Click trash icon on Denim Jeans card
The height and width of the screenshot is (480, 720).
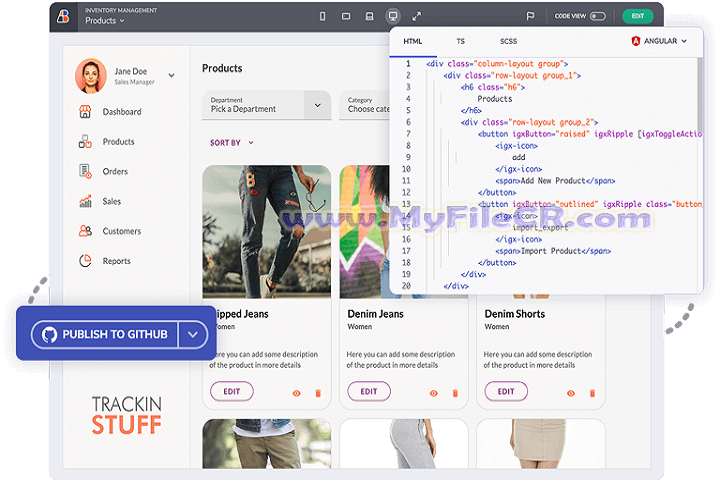tap(455, 393)
